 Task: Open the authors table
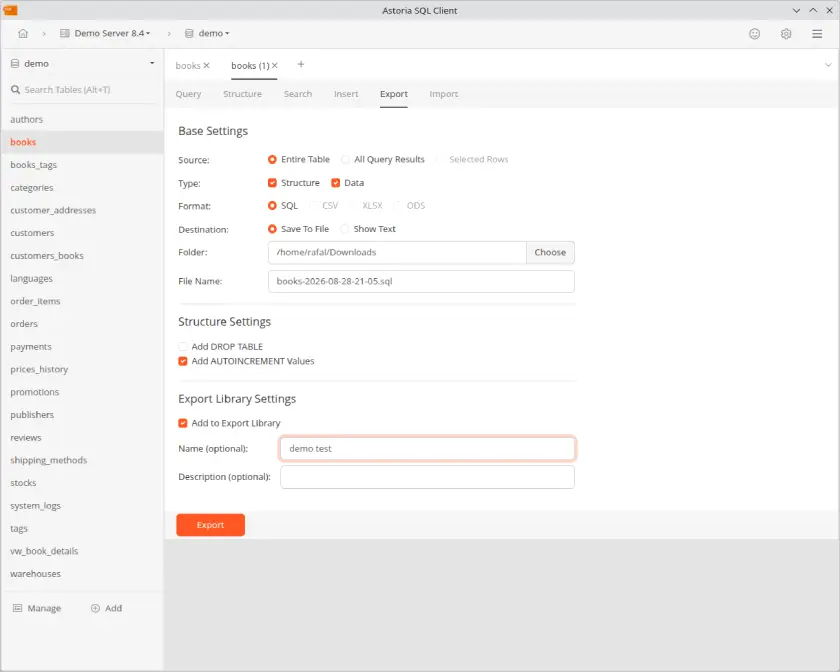pos(82,120)
